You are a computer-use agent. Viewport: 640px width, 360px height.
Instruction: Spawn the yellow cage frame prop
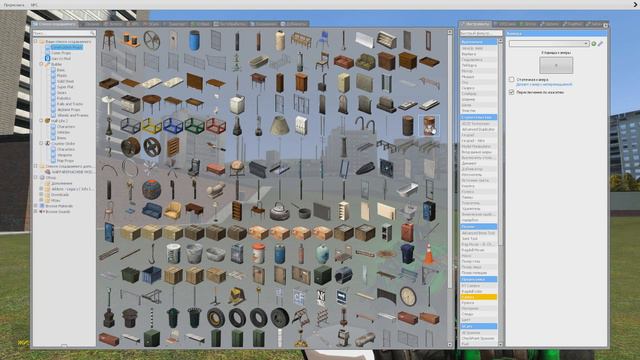(x=152, y=126)
